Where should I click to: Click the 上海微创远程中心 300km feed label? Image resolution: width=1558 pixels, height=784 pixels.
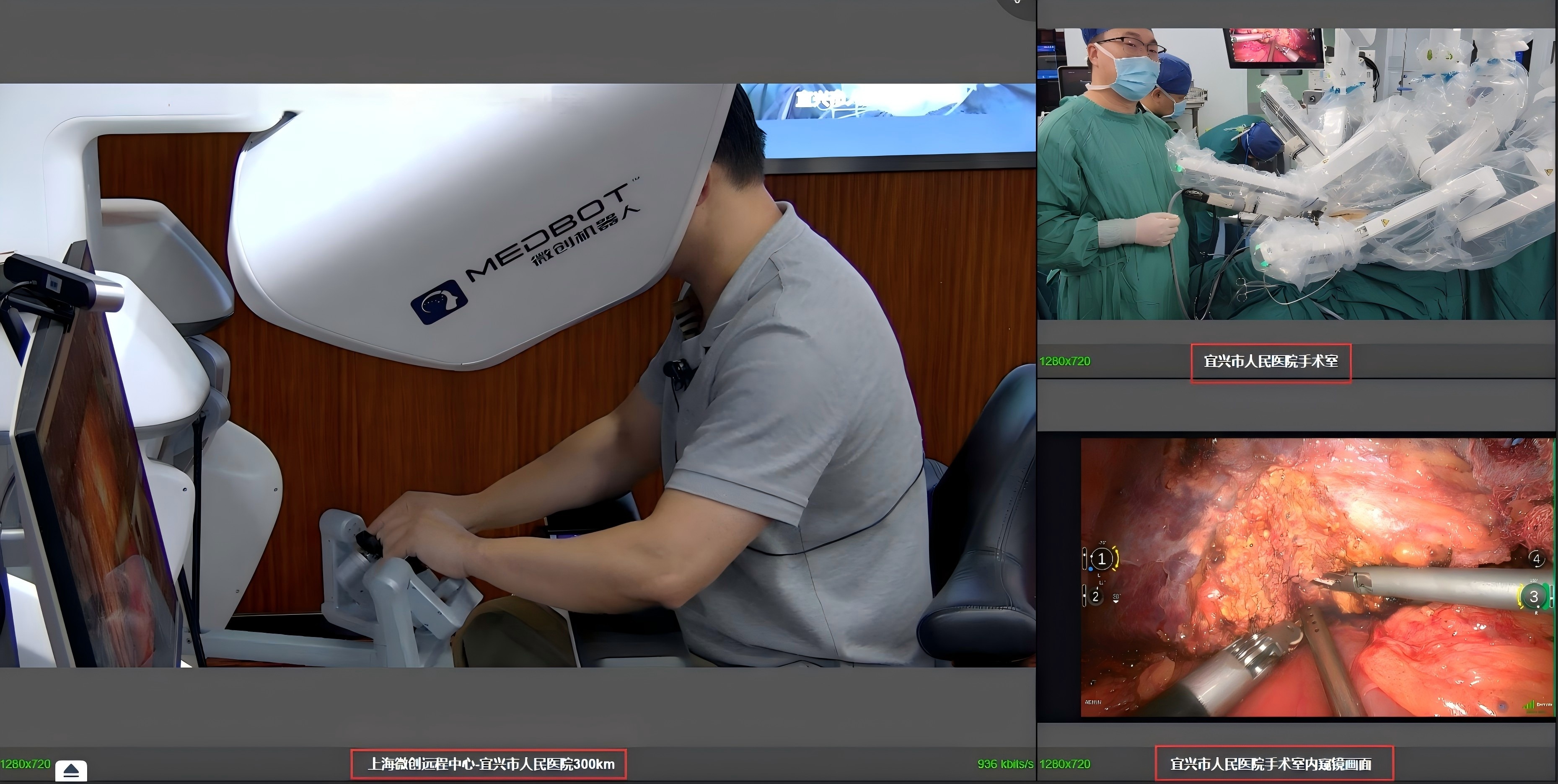pyautogui.click(x=491, y=764)
